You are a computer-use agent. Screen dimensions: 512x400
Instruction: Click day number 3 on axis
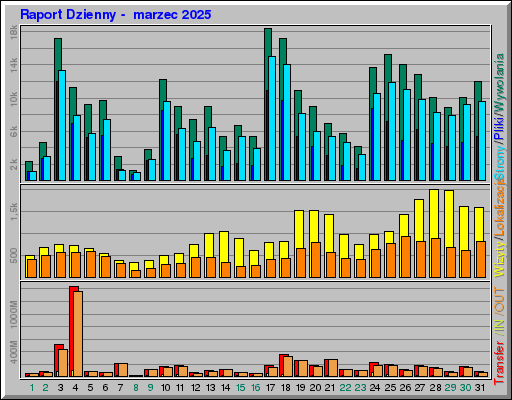[60, 388]
